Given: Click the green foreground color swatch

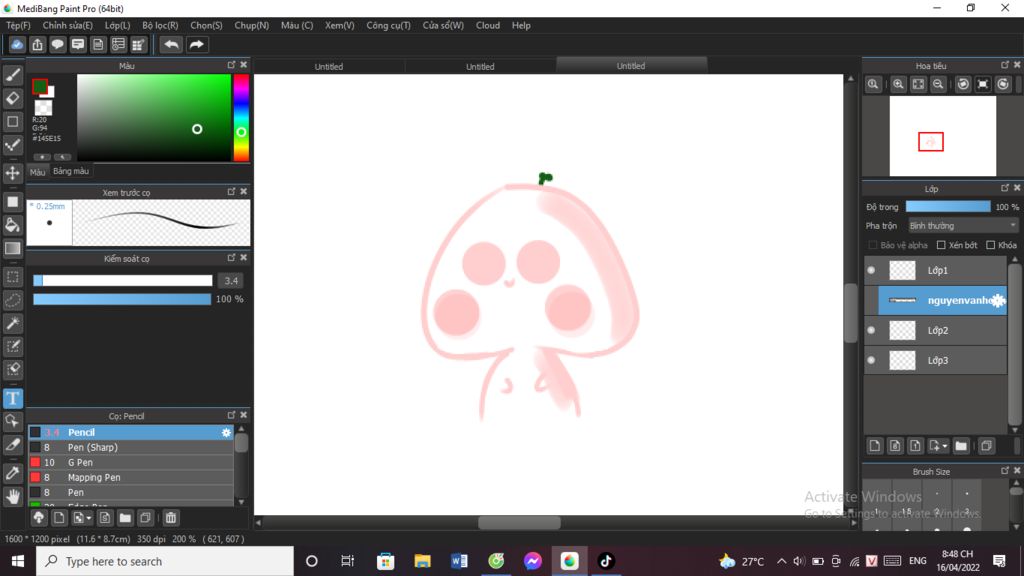Looking at the screenshot, I should pos(40,86).
